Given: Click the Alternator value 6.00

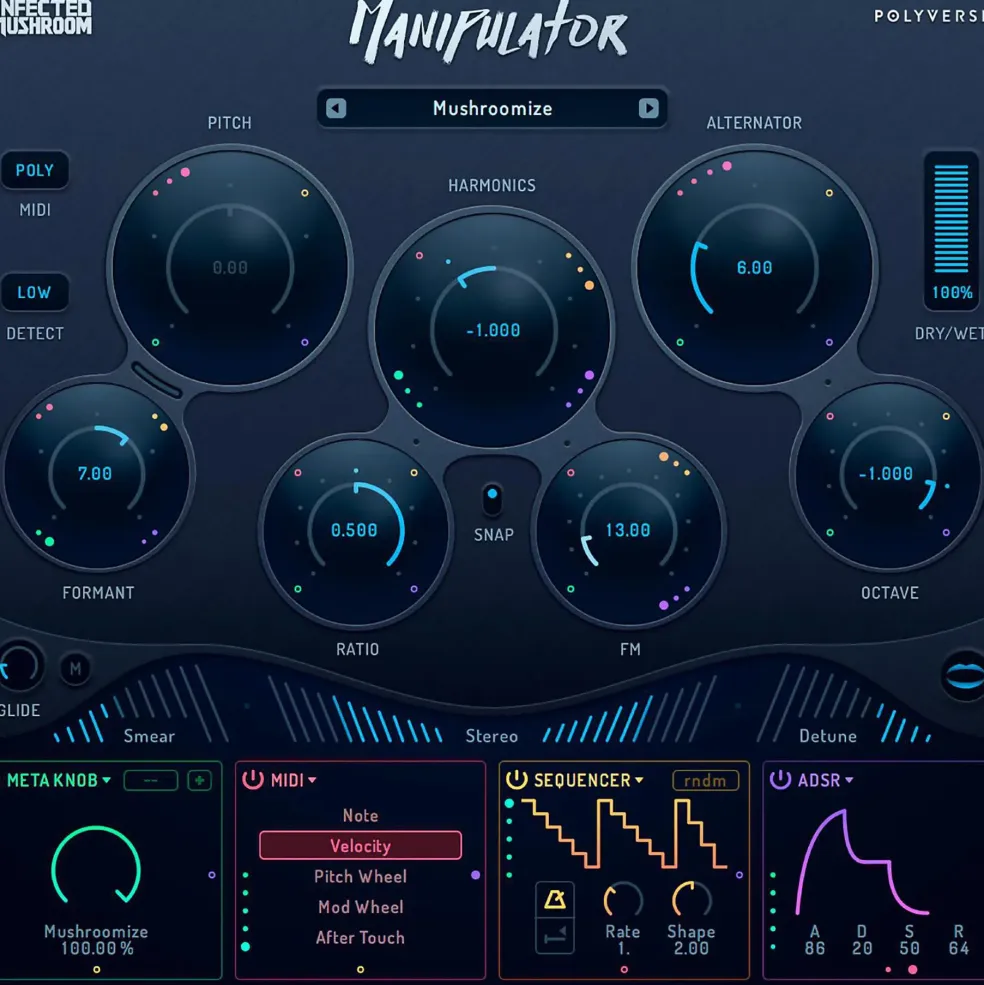Looking at the screenshot, I should (754, 268).
